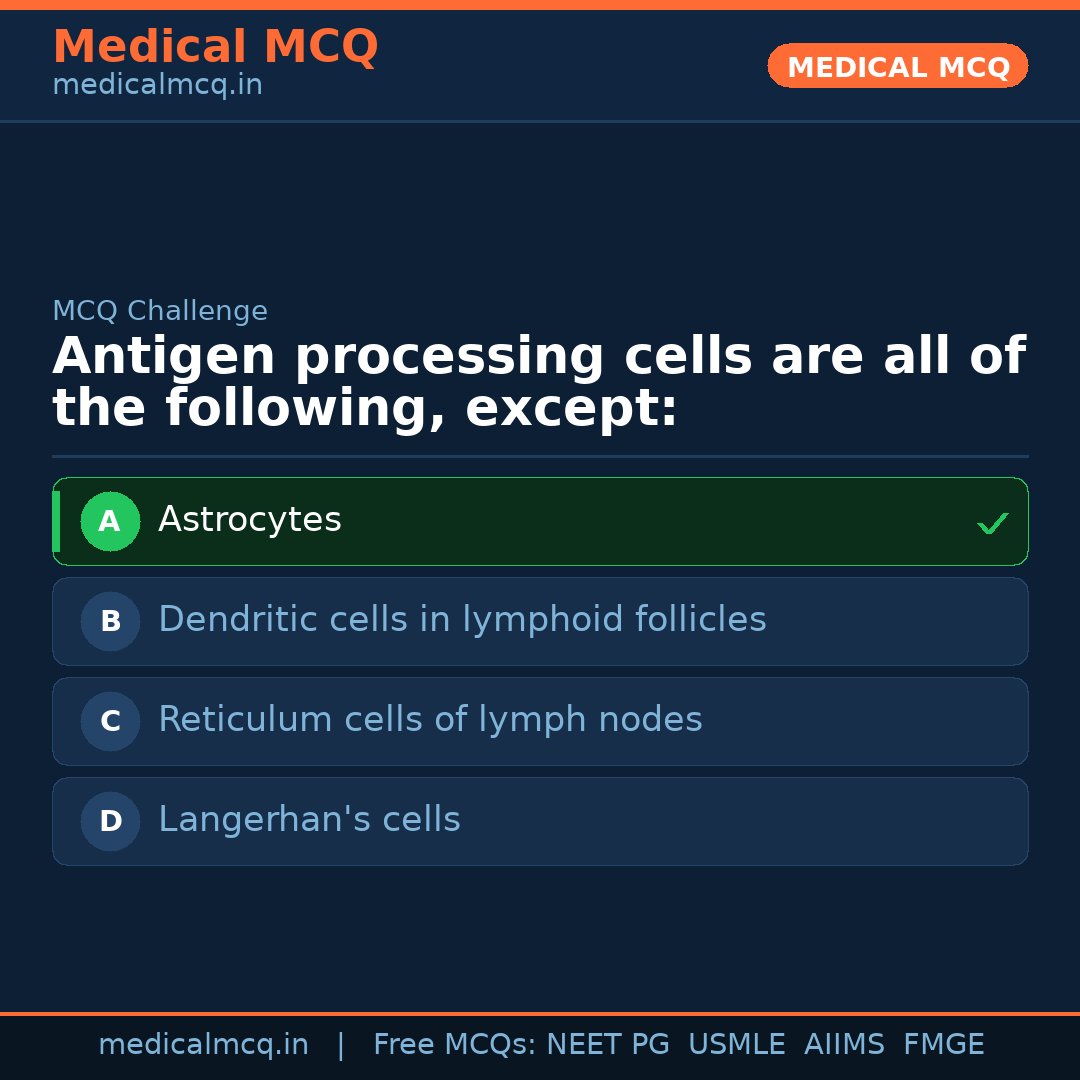Open the Medical MCQ header title

pyautogui.click(x=215, y=47)
